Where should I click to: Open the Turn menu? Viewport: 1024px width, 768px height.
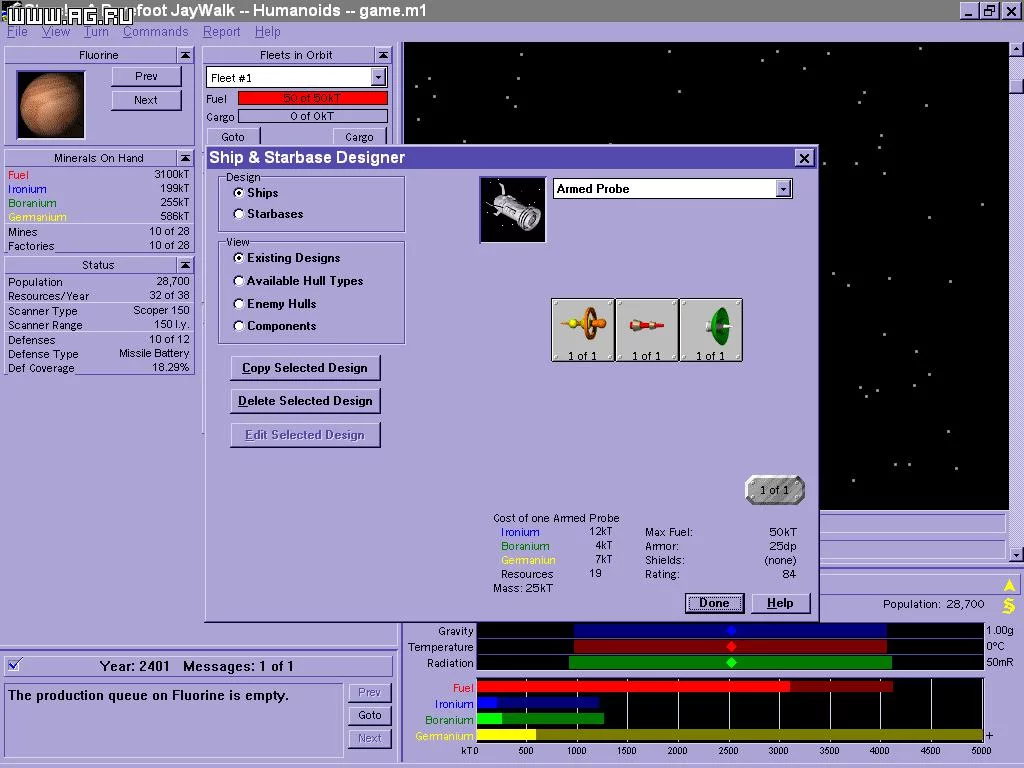pos(96,31)
